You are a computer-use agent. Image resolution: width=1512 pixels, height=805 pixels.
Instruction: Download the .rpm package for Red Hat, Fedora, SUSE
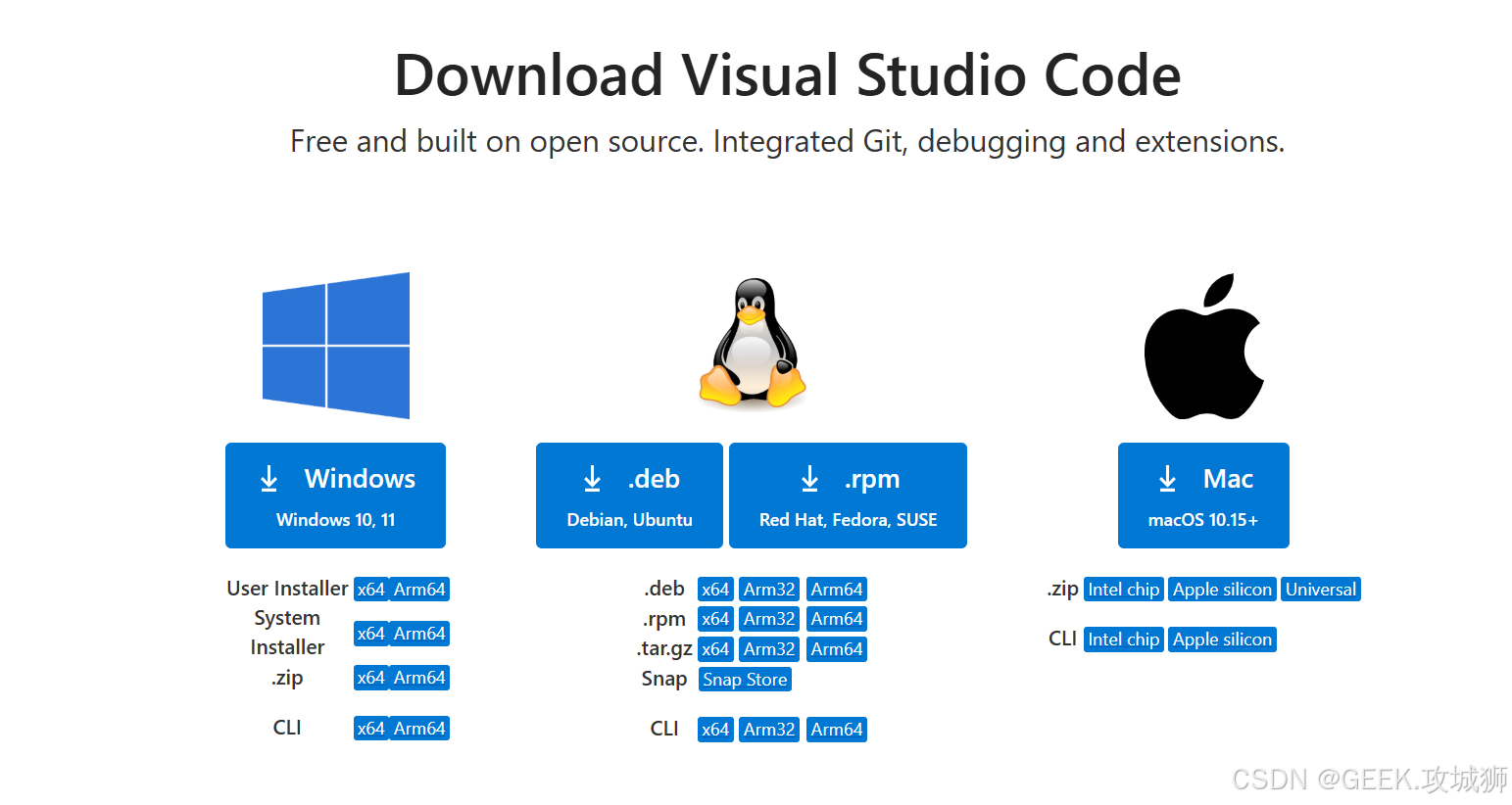(848, 496)
